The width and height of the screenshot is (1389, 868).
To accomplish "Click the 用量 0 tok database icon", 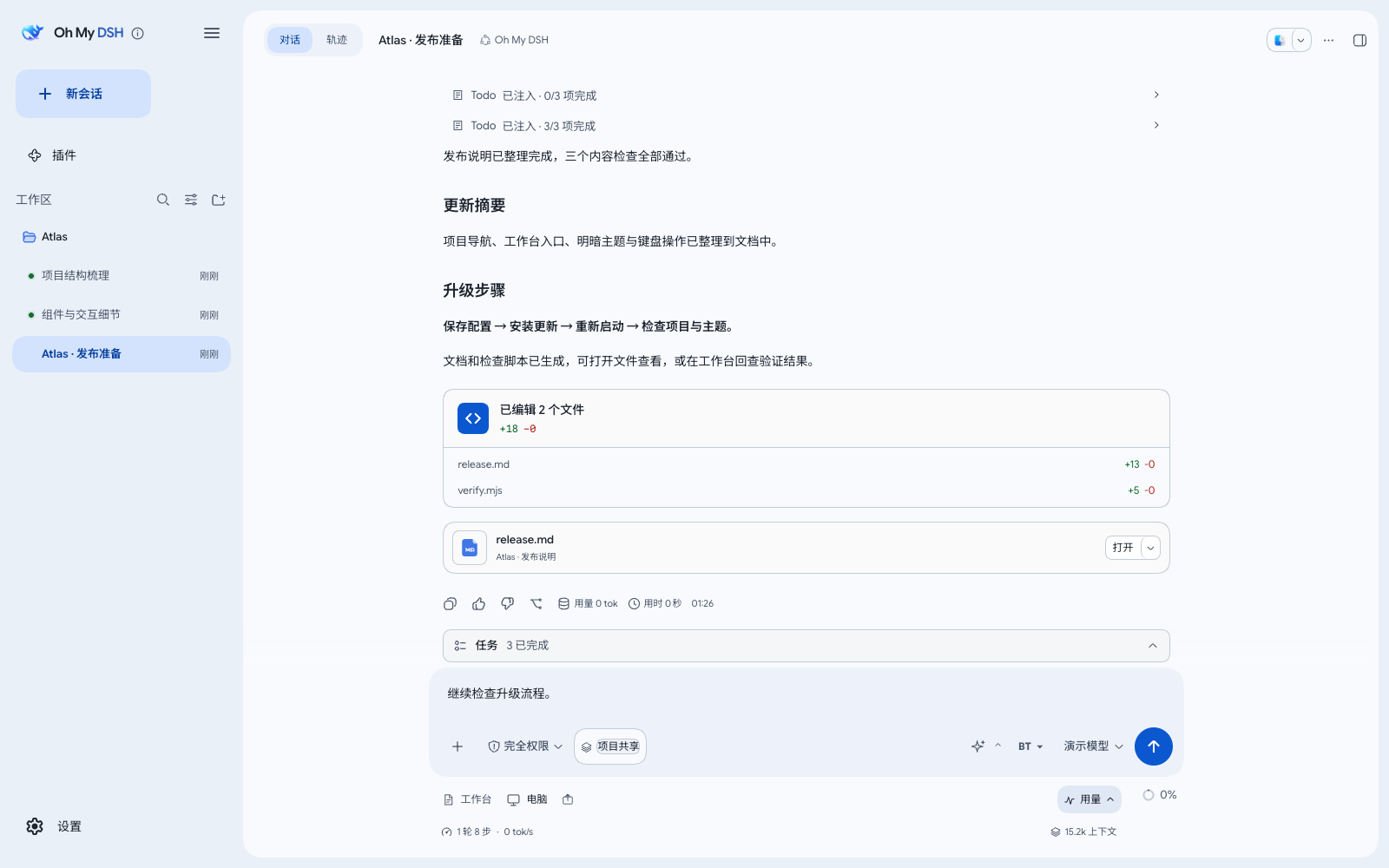I will pos(563,603).
